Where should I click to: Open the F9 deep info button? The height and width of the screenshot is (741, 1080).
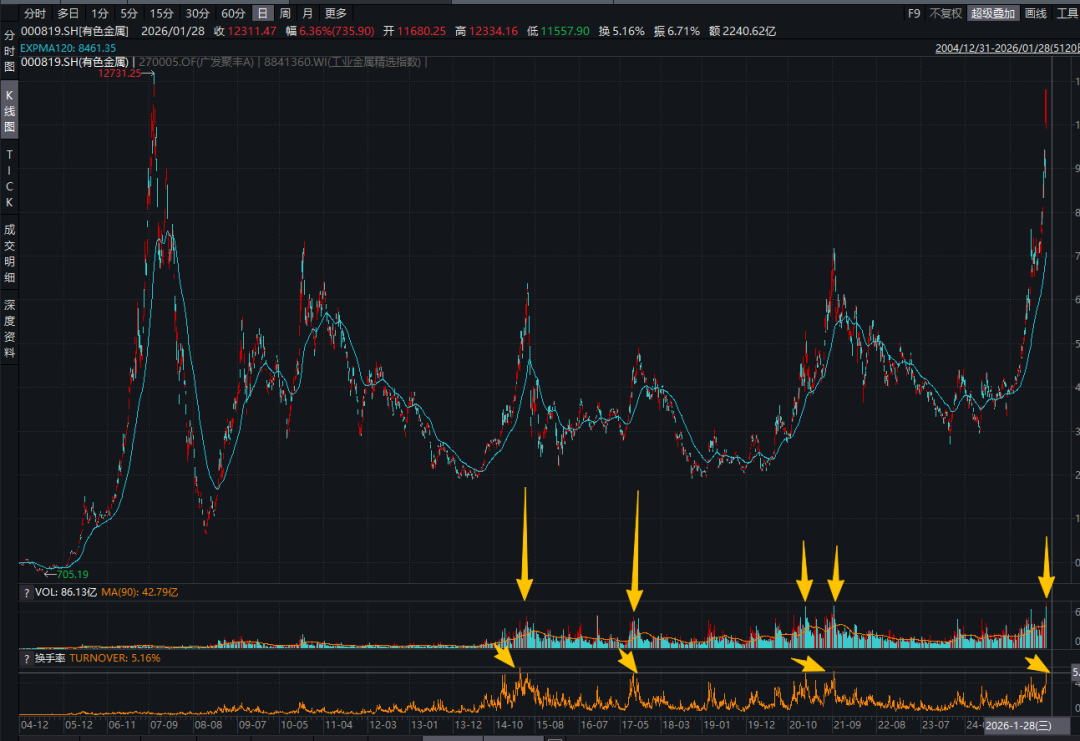(913, 13)
